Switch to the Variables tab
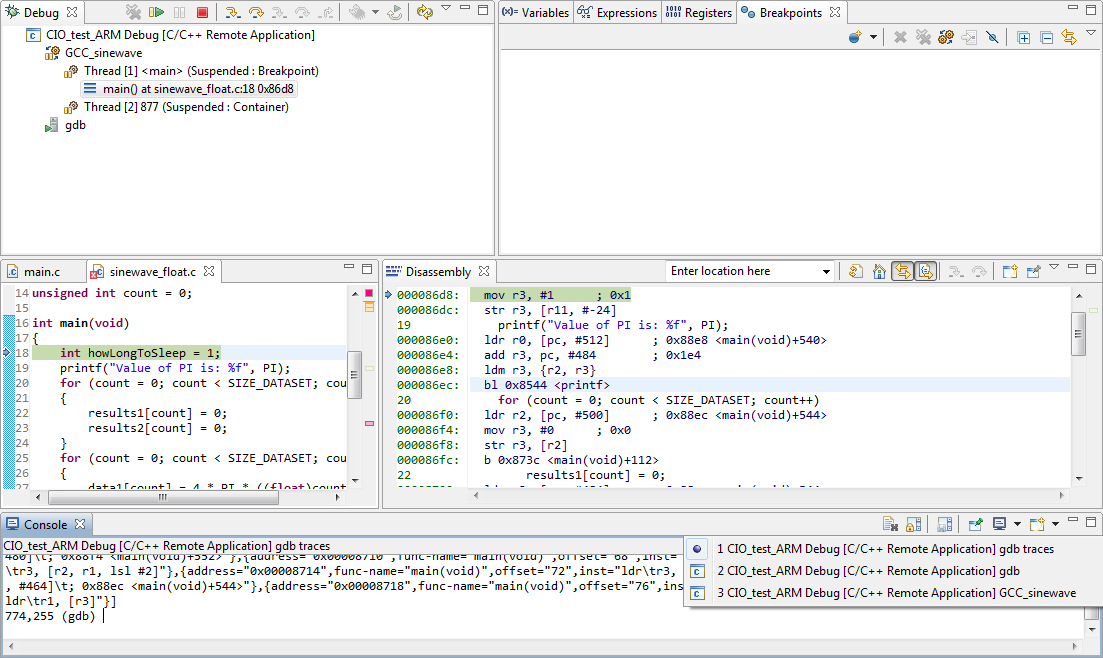This screenshot has width=1103, height=658. point(537,13)
